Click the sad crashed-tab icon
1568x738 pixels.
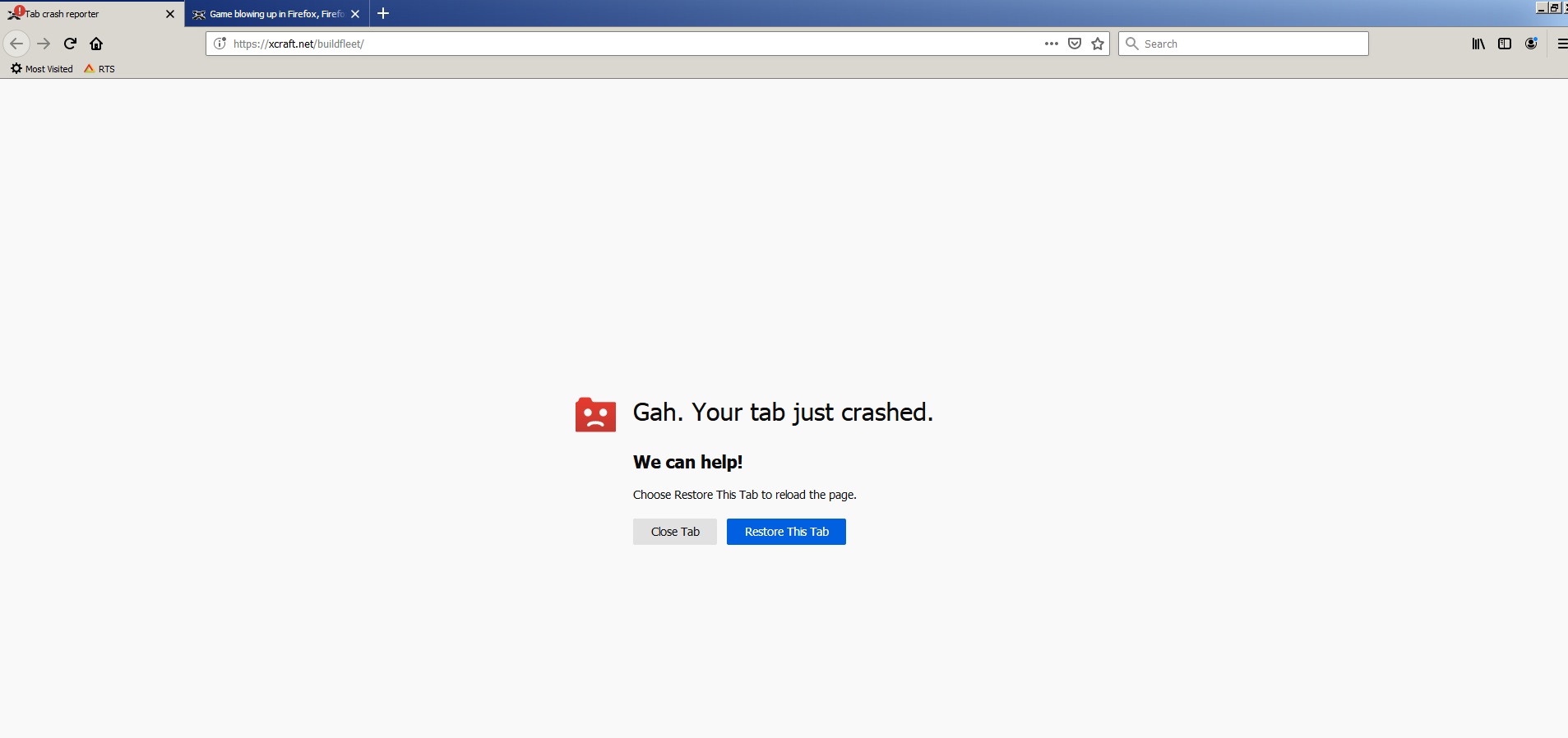click(x=595, y=414)
